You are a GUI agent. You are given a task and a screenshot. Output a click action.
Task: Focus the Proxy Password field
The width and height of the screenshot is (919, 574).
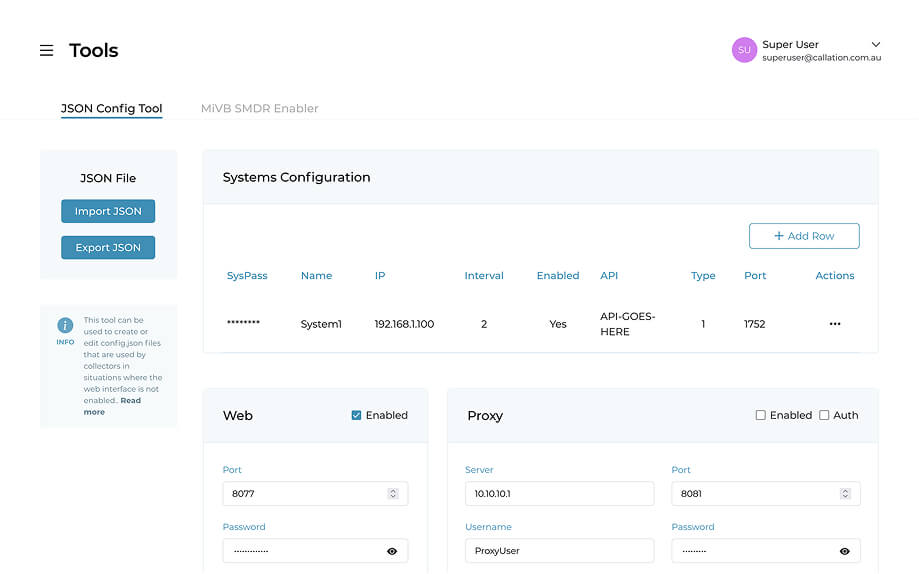pos(765,551)
